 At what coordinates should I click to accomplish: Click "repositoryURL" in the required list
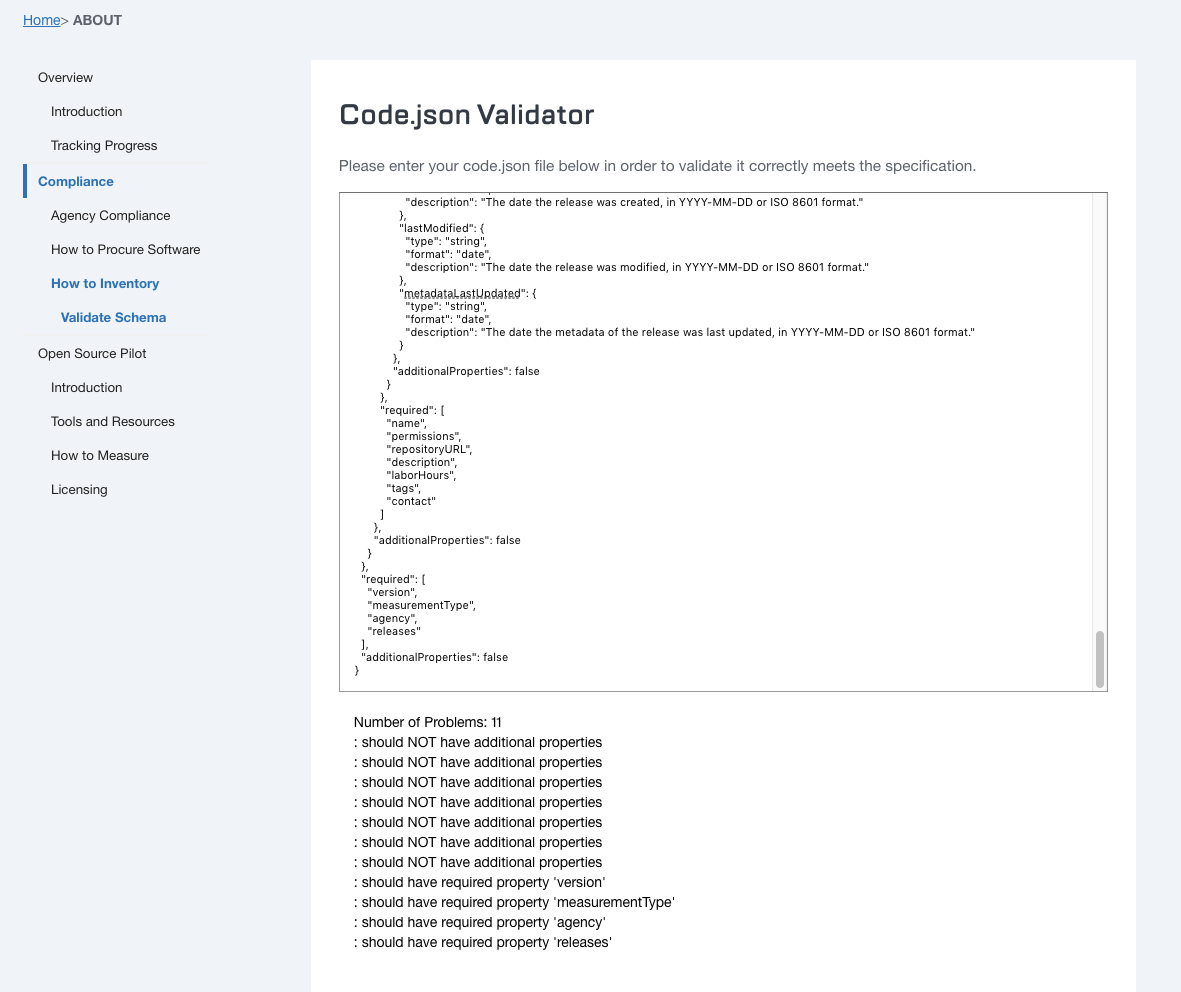point(429,449)
